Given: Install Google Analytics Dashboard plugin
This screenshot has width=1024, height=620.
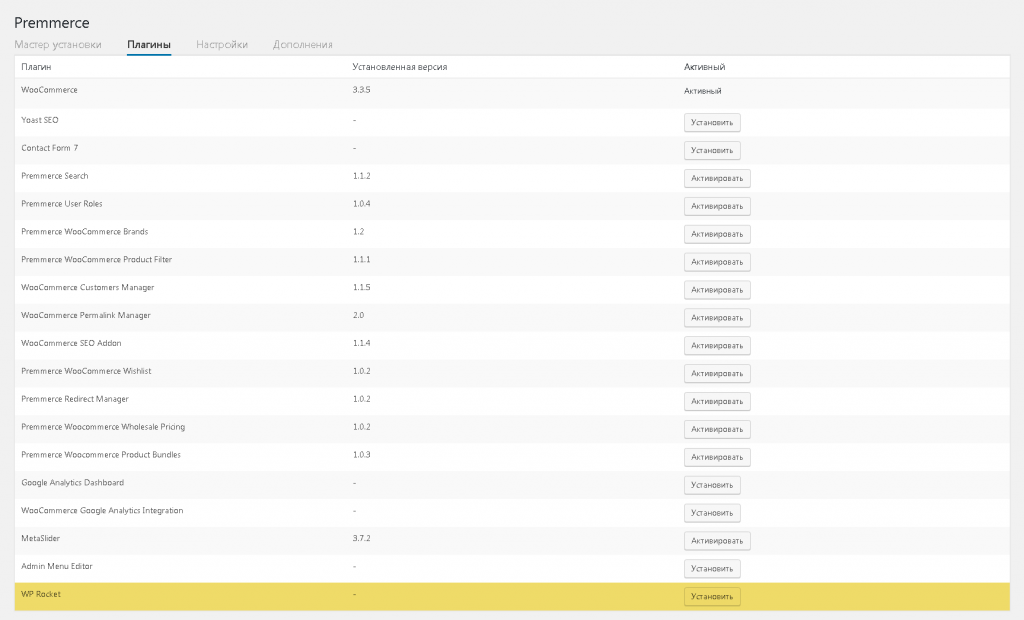Looking at the screenshot, I should click(x=712, y=485).
